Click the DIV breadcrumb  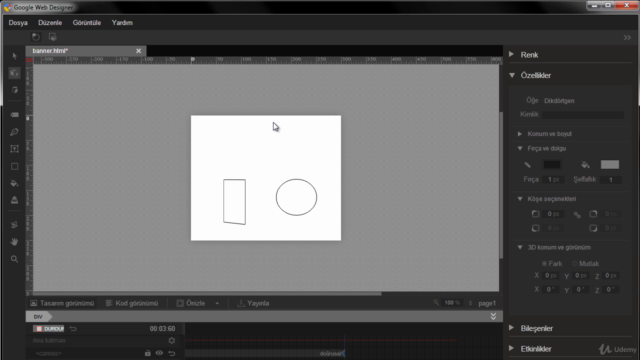[x=38, y=317]
